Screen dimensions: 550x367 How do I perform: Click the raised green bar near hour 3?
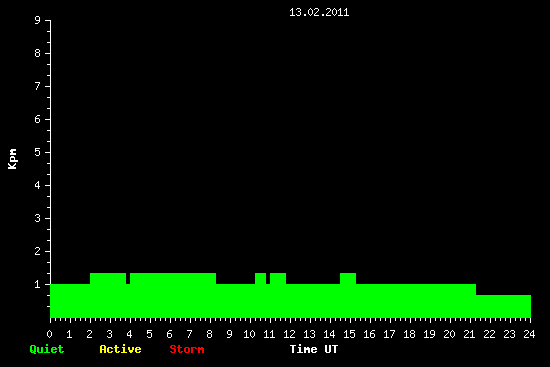108,278
